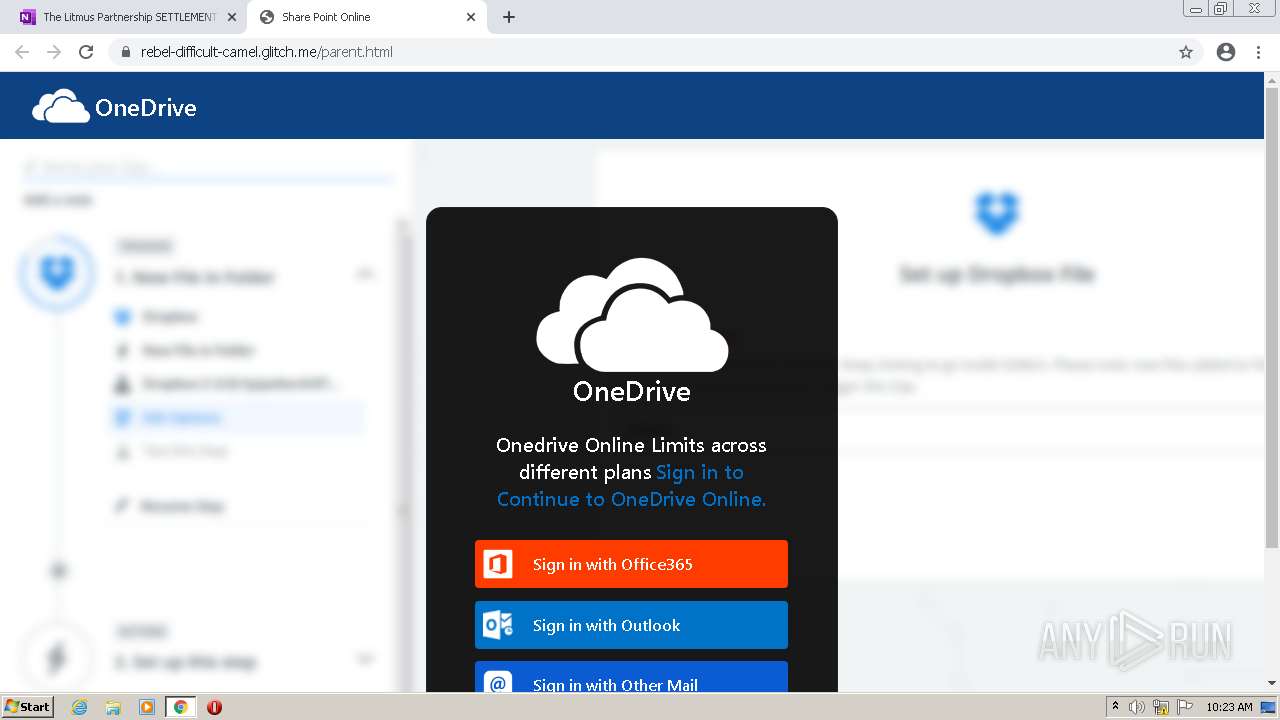The image size is (1280, 720).
Task: Show hidden system tray icons
Action: (x=1115, y=707)
